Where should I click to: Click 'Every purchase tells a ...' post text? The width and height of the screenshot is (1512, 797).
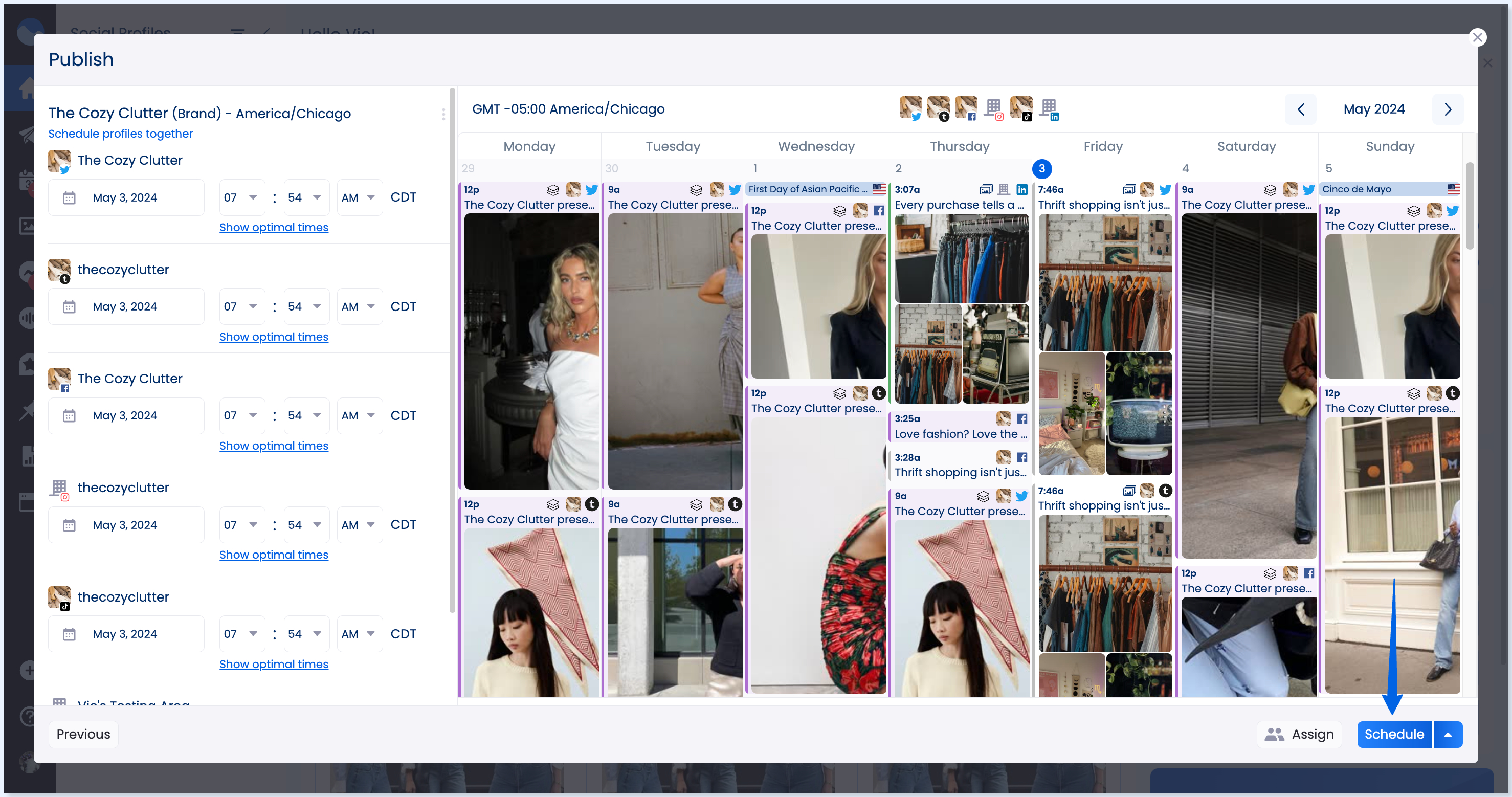[x=960, y=205]
